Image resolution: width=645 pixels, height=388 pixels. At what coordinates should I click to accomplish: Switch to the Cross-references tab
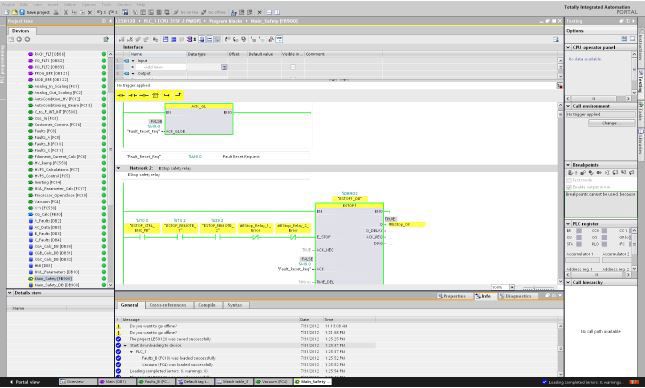(x=168, y=305)
